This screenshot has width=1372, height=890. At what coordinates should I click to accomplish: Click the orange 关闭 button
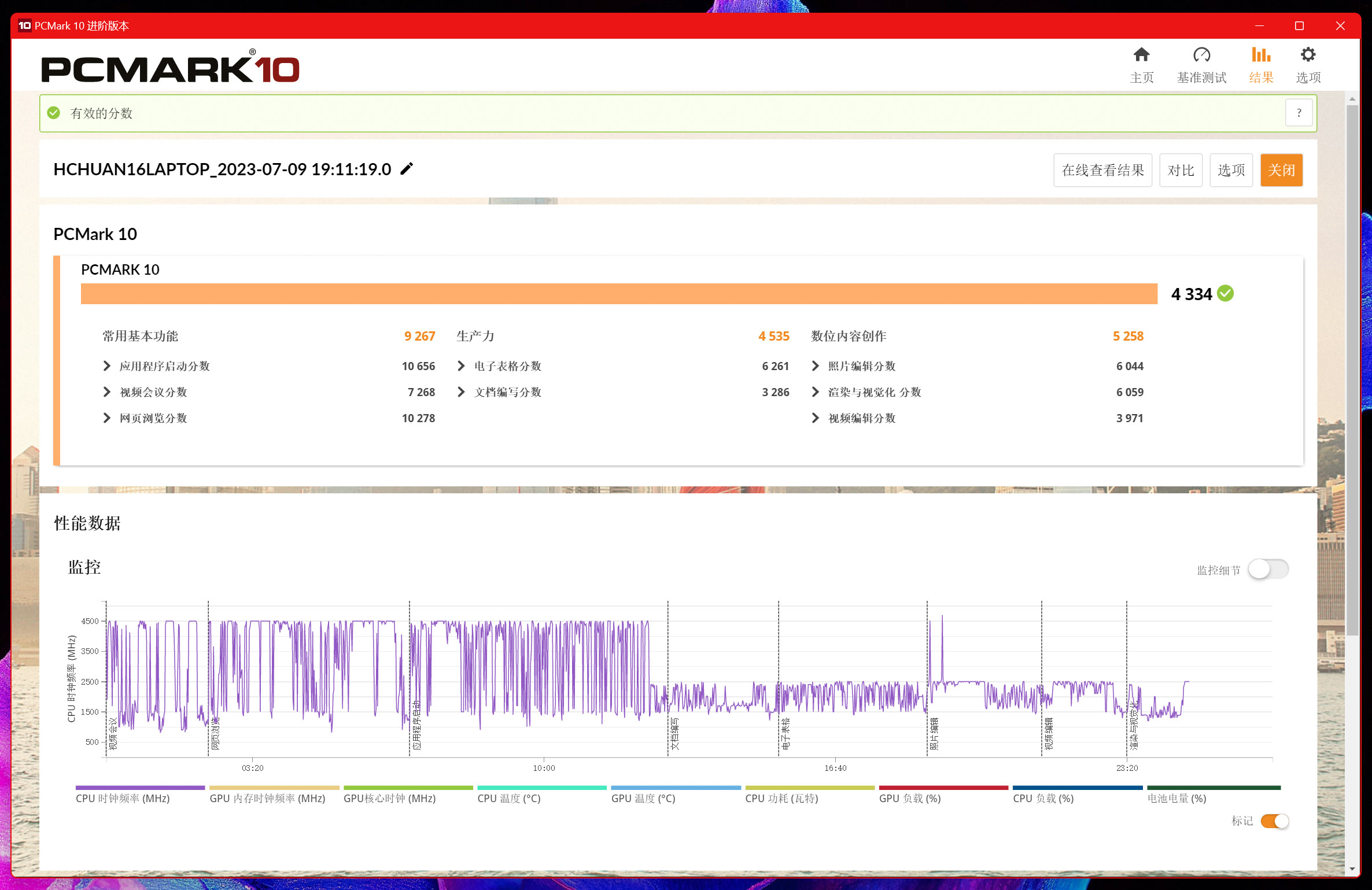click(x=1281, y=170)
